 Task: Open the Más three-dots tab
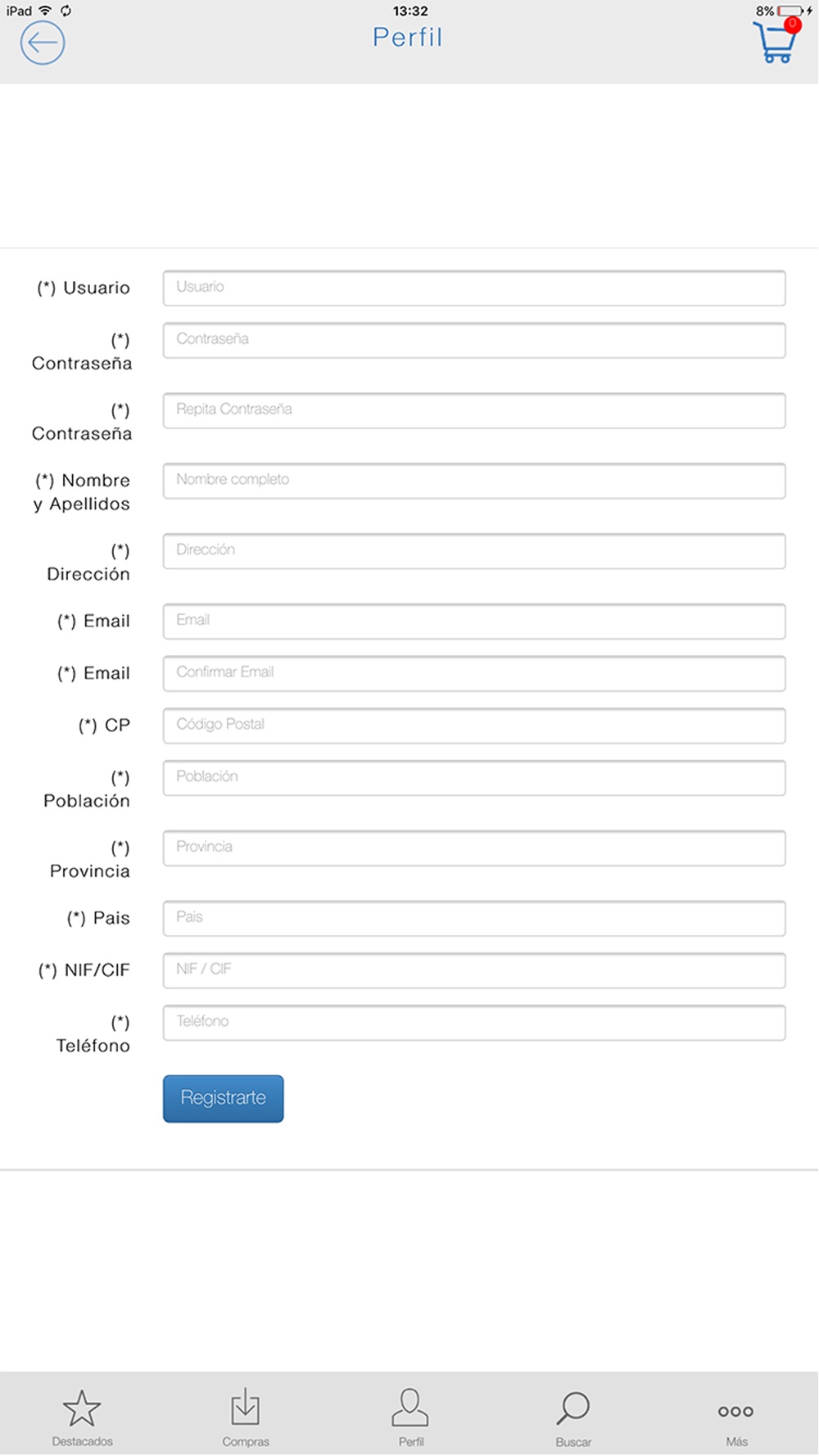point(736,1422)
